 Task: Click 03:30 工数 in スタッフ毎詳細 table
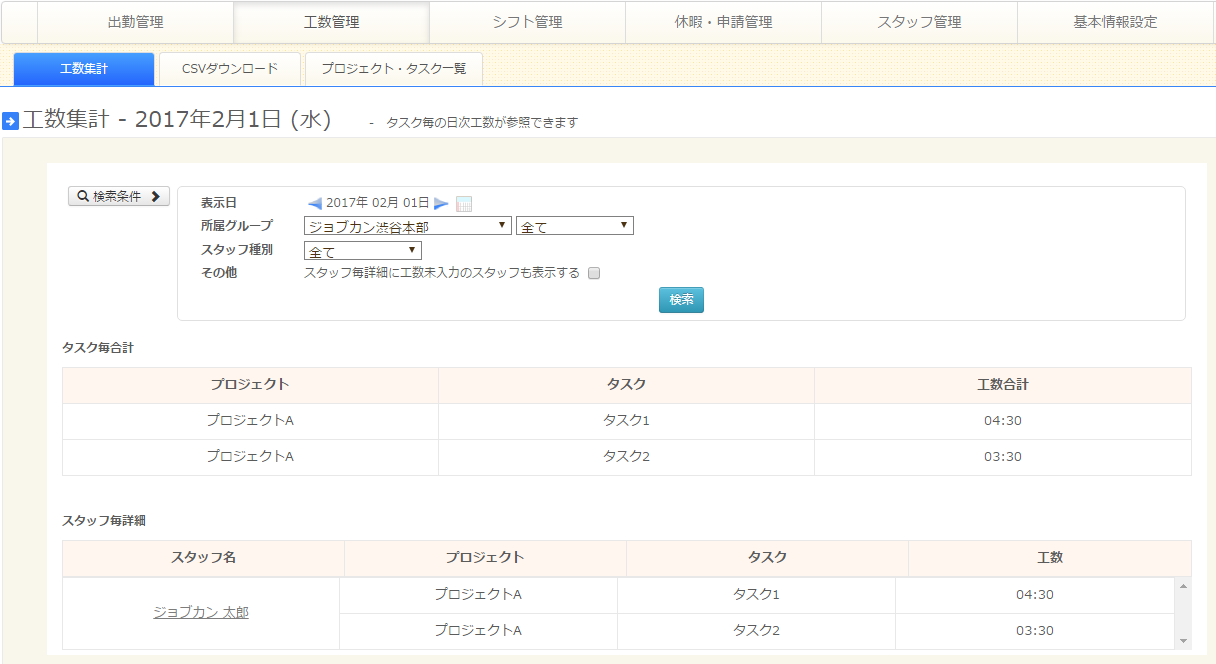point(1035,631)
